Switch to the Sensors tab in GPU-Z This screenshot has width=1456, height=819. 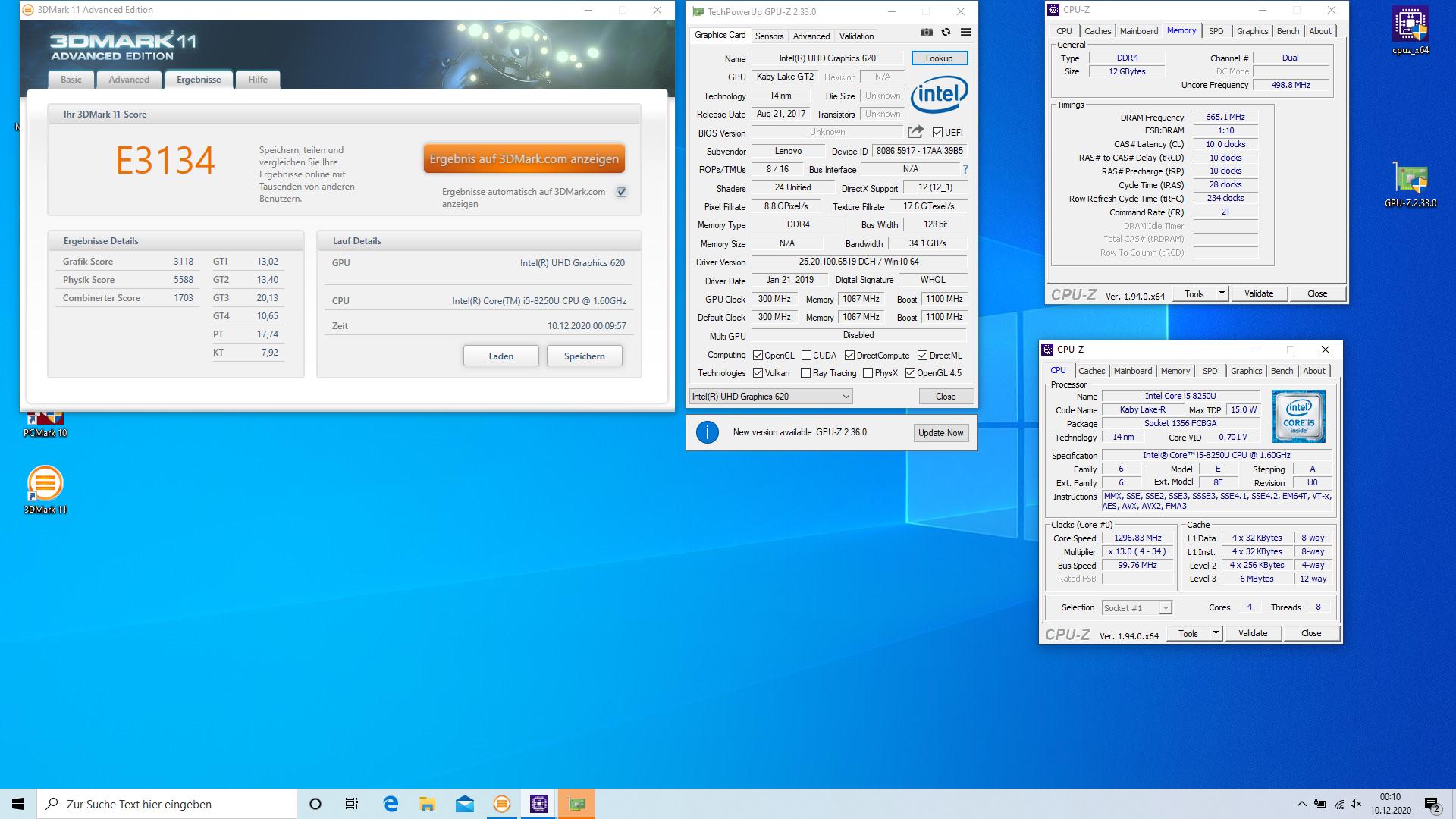pos(769,36)
